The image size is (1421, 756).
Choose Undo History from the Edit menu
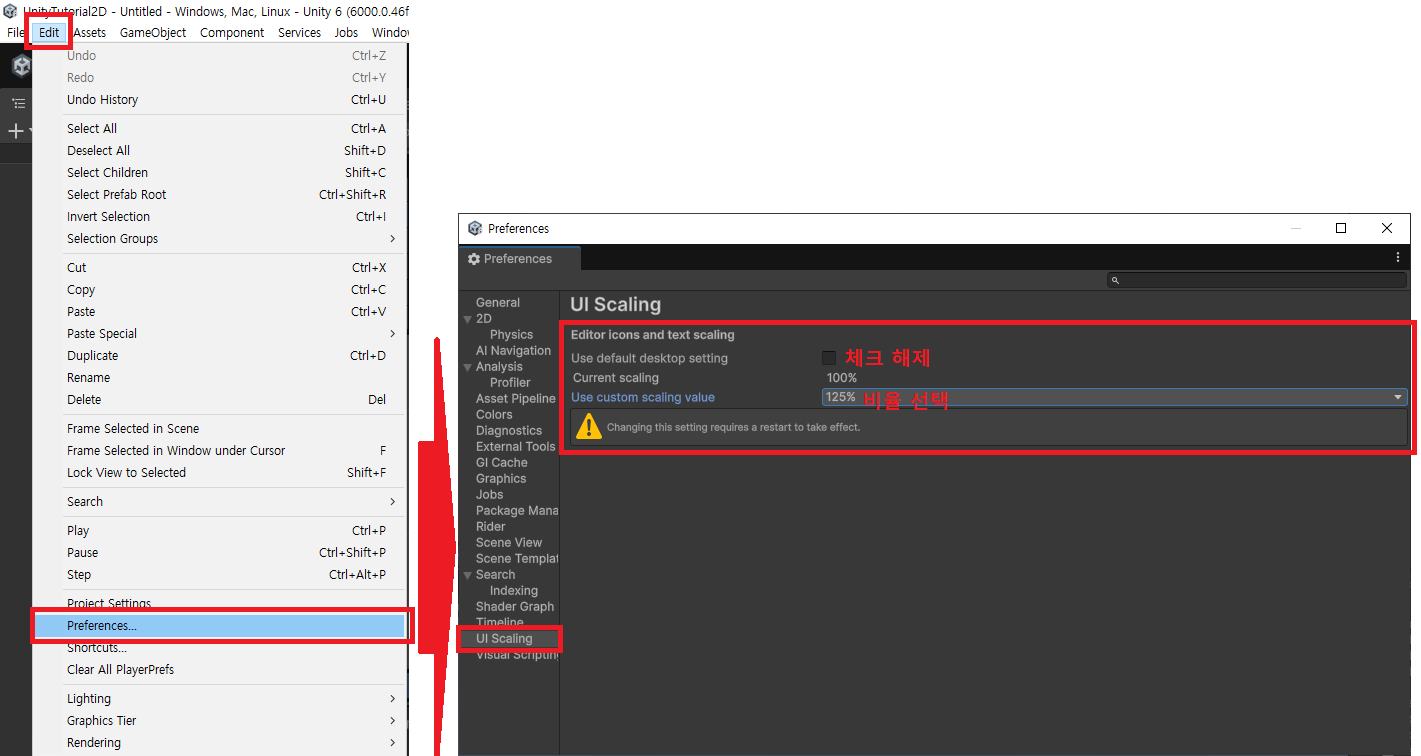coord(220,100)
